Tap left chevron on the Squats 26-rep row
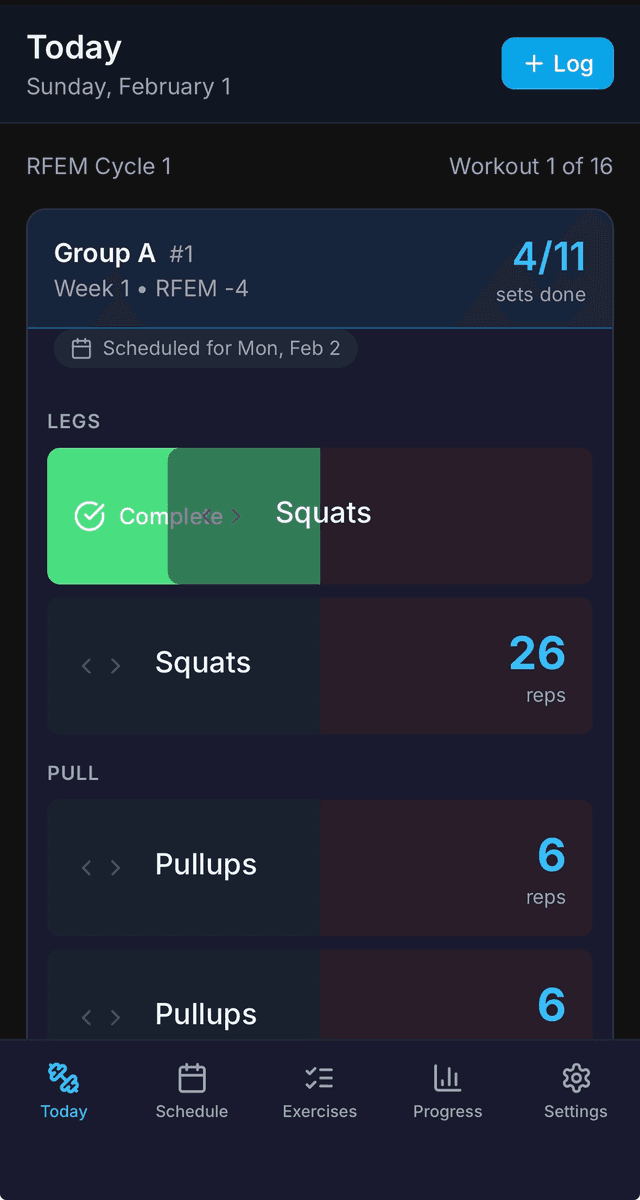 [86, 665]
